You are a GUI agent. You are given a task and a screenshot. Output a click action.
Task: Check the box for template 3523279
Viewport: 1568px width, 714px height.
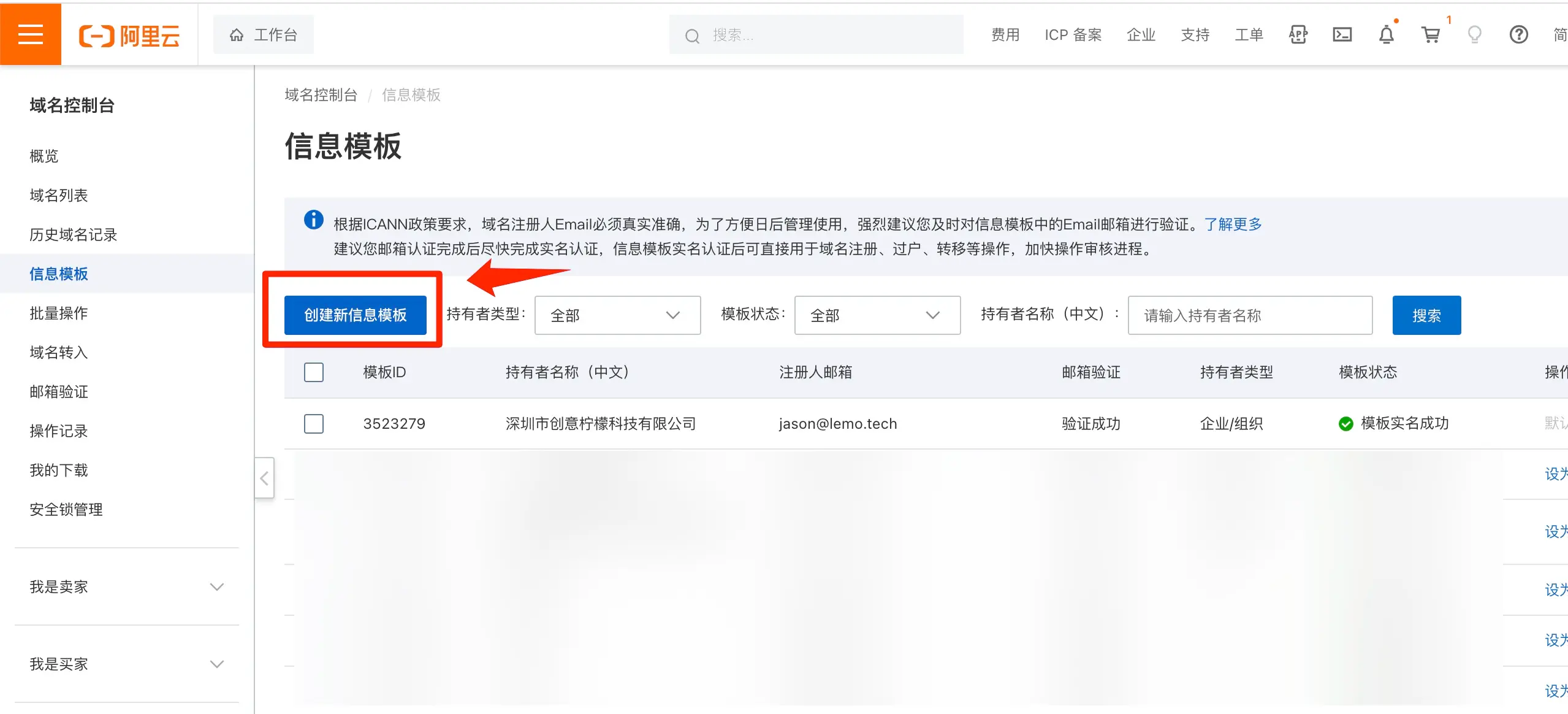click(313, 424)
